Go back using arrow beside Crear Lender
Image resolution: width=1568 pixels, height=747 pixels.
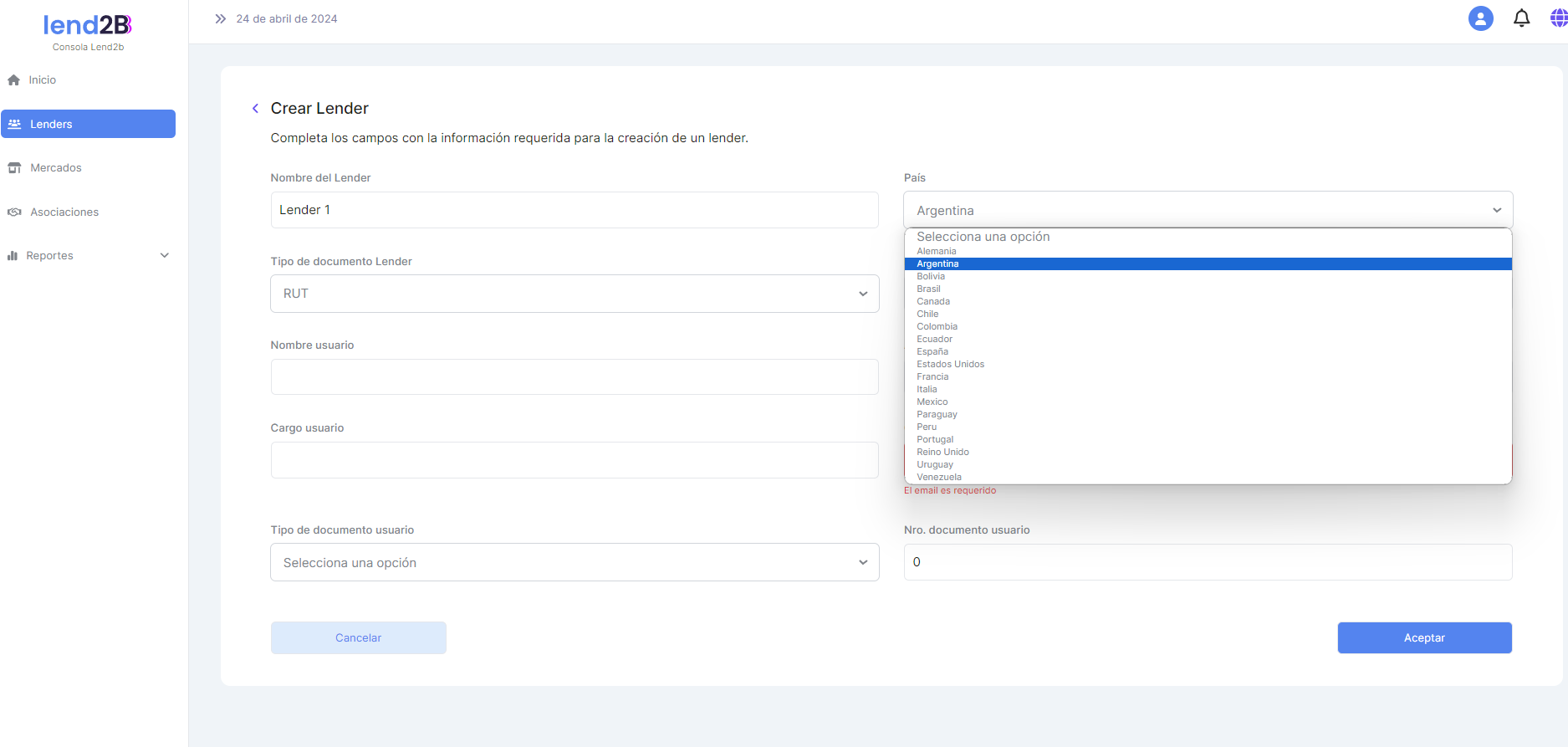255,109
